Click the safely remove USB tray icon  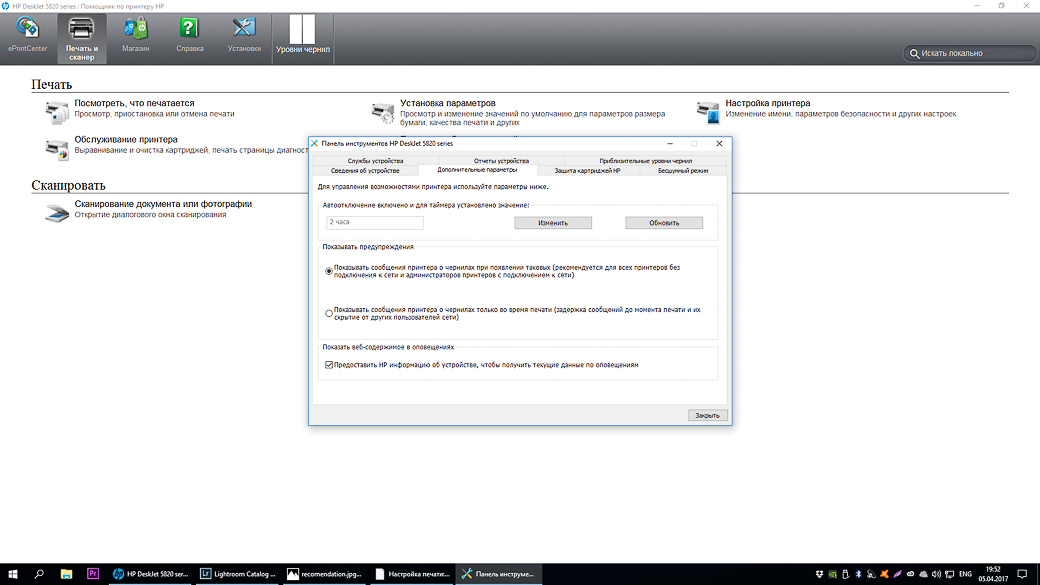click(x=845, y=574)
